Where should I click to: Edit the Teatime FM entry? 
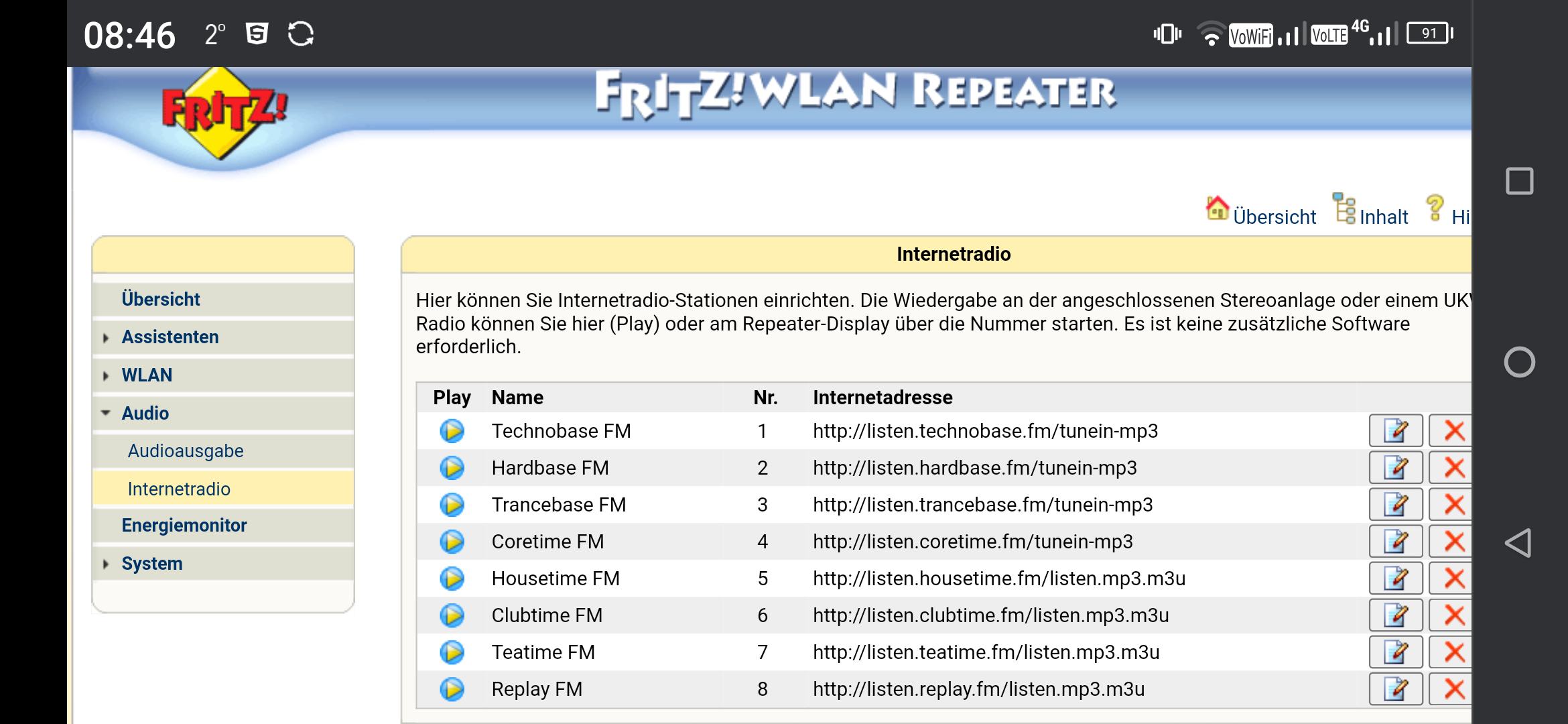point(1396,652)
